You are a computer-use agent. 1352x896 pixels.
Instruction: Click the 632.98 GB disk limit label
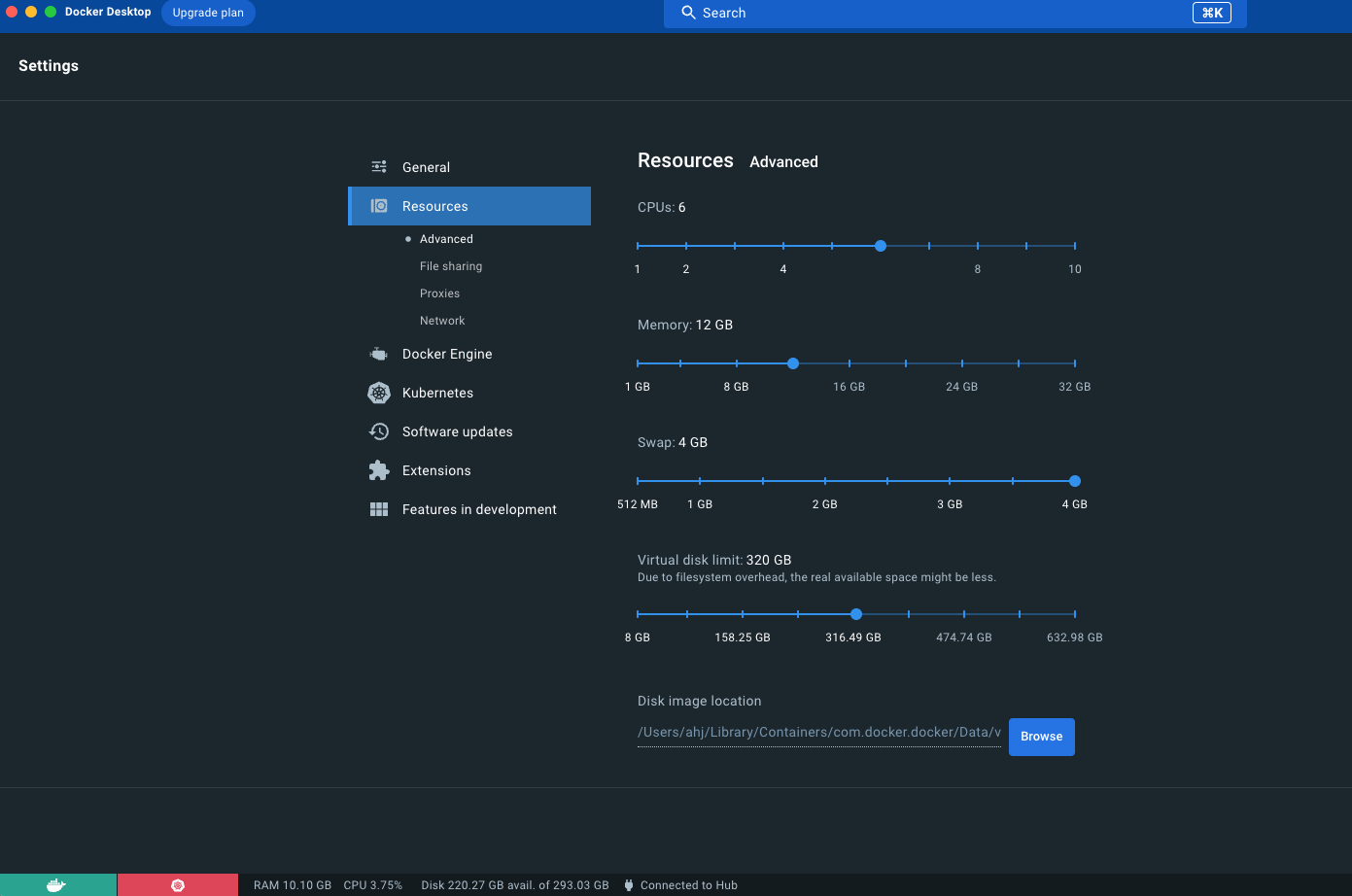pyautogui.click(x=1075, y=638)
